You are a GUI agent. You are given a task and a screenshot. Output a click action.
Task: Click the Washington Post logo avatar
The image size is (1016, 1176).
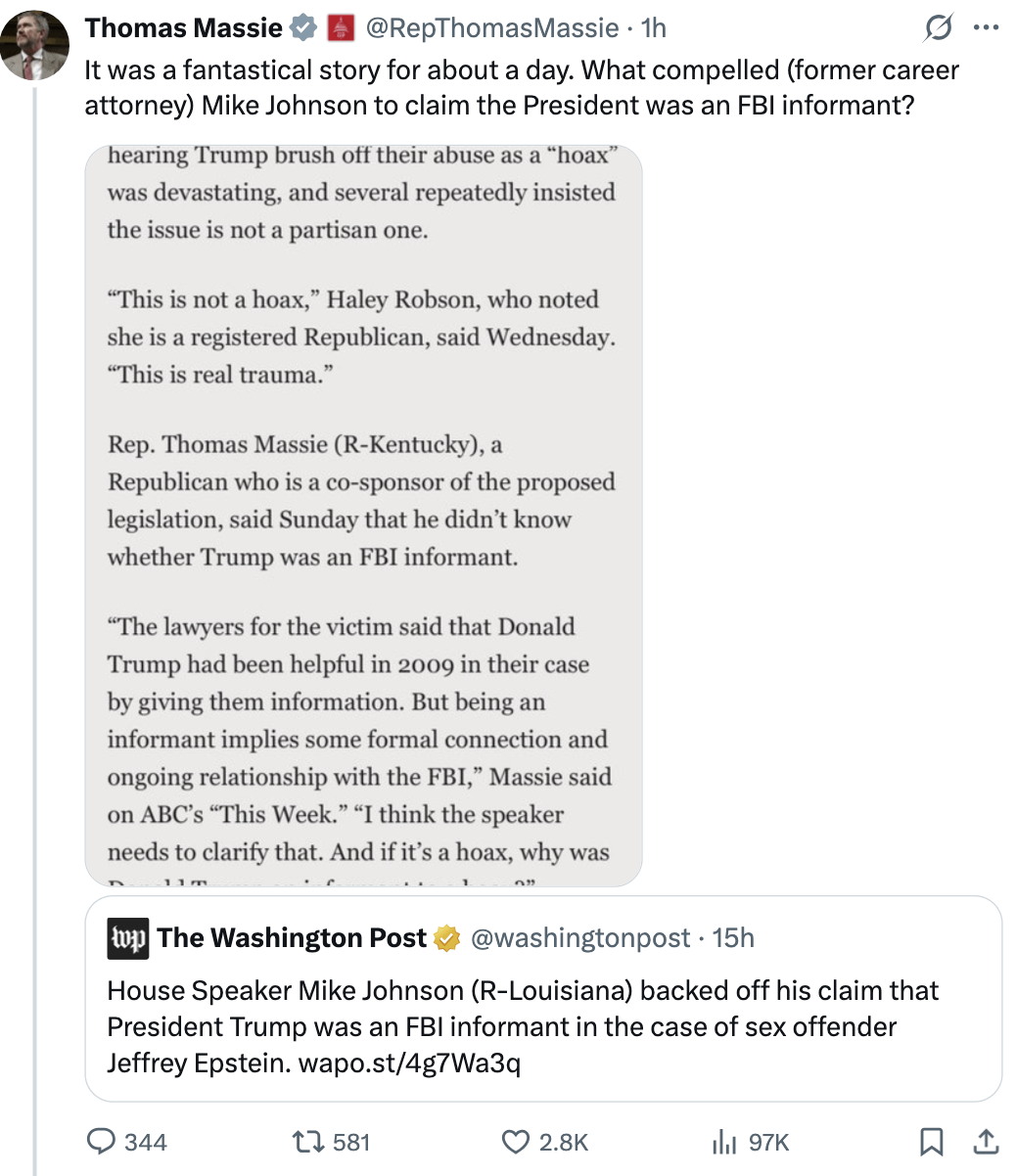[x=127, y=938]
